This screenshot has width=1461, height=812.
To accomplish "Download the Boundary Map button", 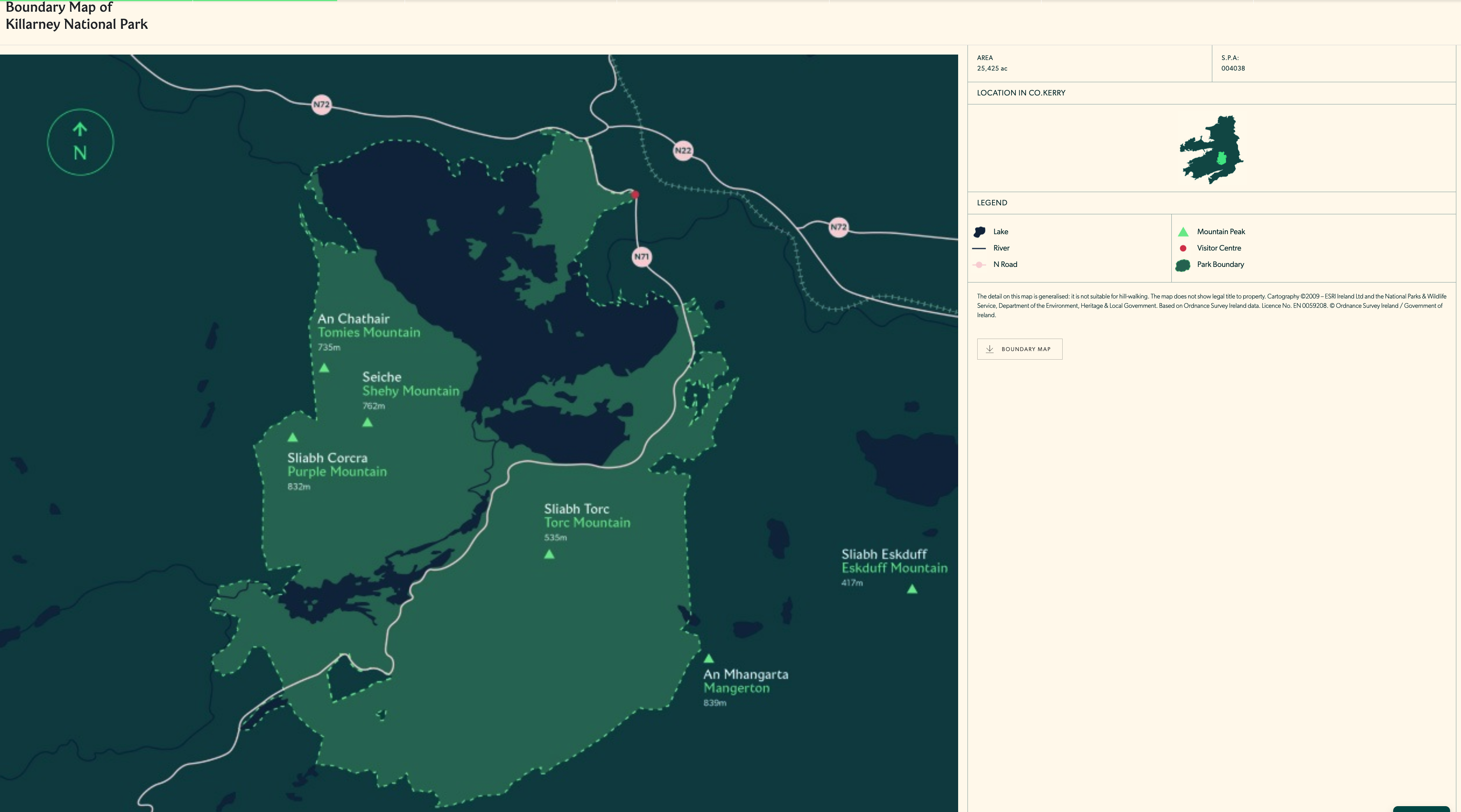I will tap(1019, 349).
